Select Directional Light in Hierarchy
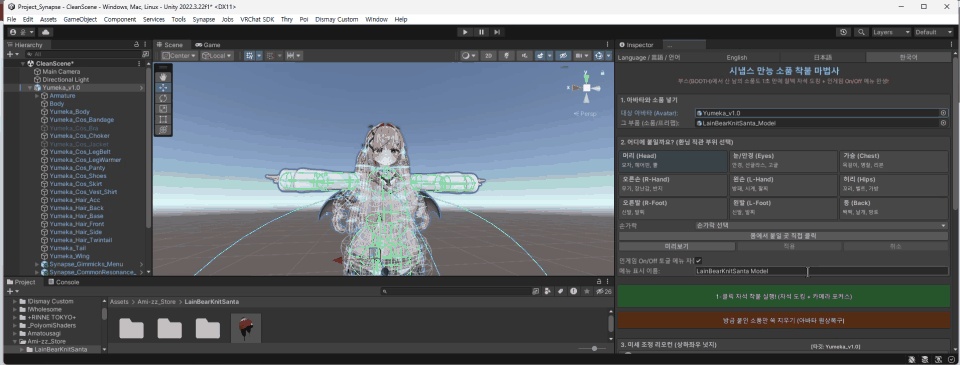The width and height of the screenshot is (960, 365). pyautogui.click(x=66, y=80)
